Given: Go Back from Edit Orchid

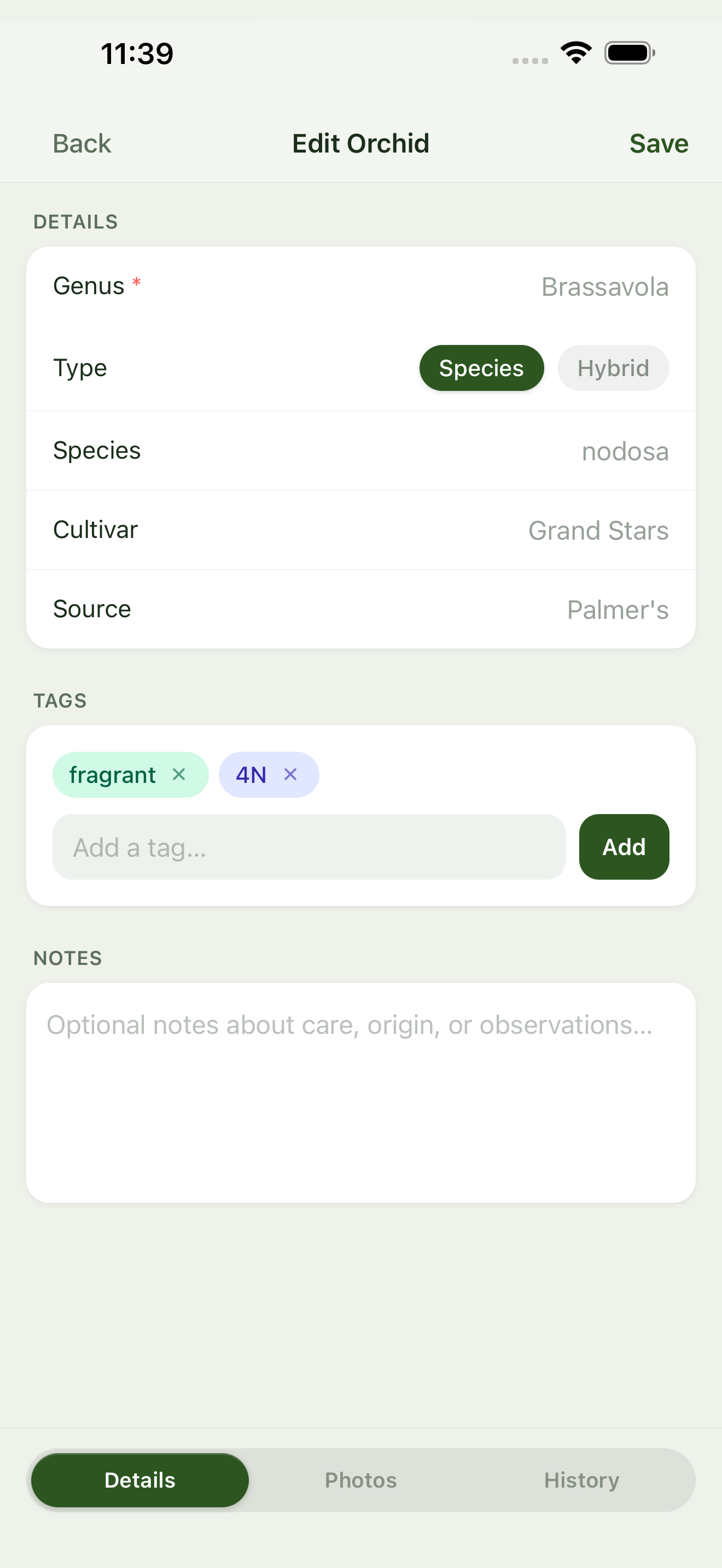Looking at the screenshot, I should click(81, 144).
